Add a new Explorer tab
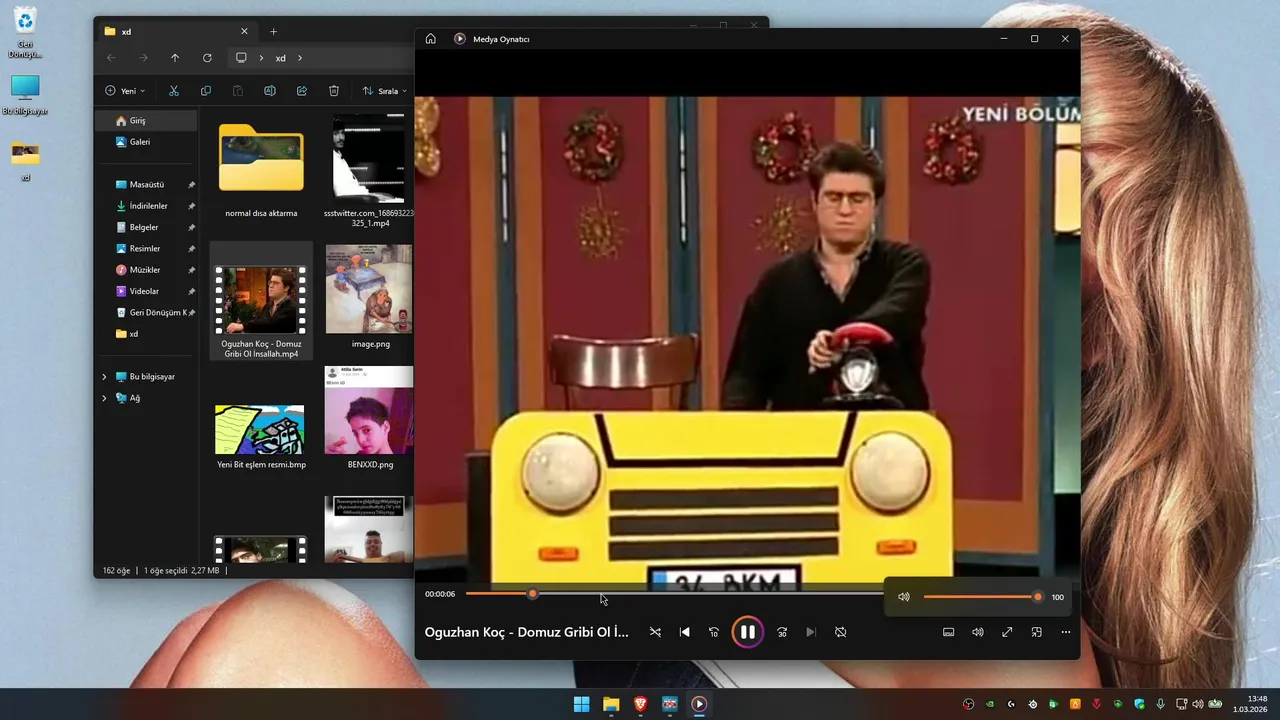 [x=274, y=32]
